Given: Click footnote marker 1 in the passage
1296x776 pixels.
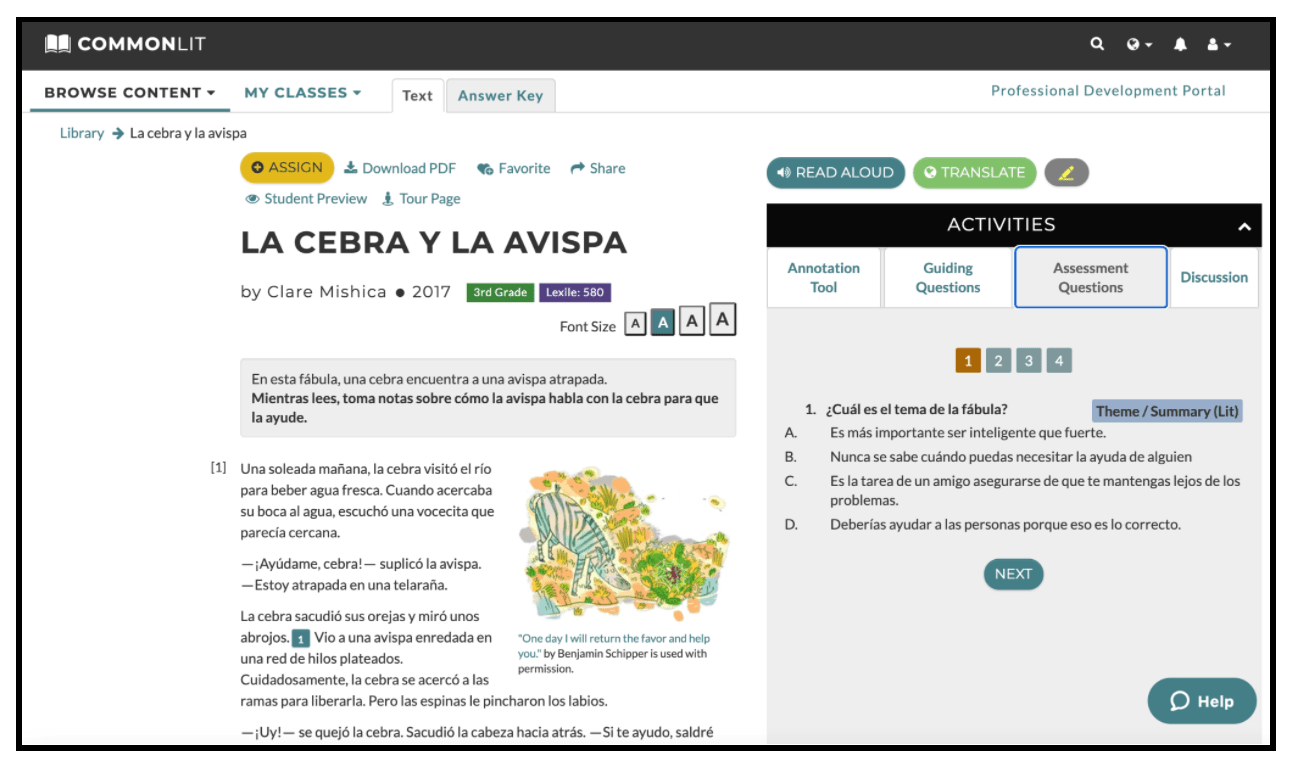Looking at the screenshot, I should click(300, 638).
